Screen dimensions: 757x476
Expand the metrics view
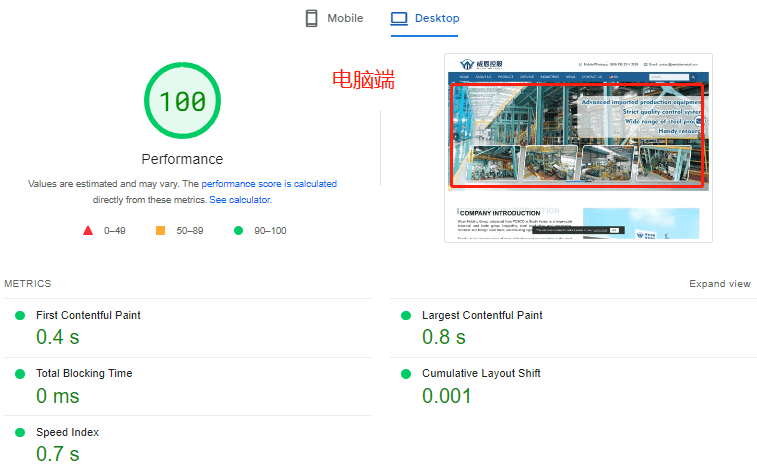(719, 284)
